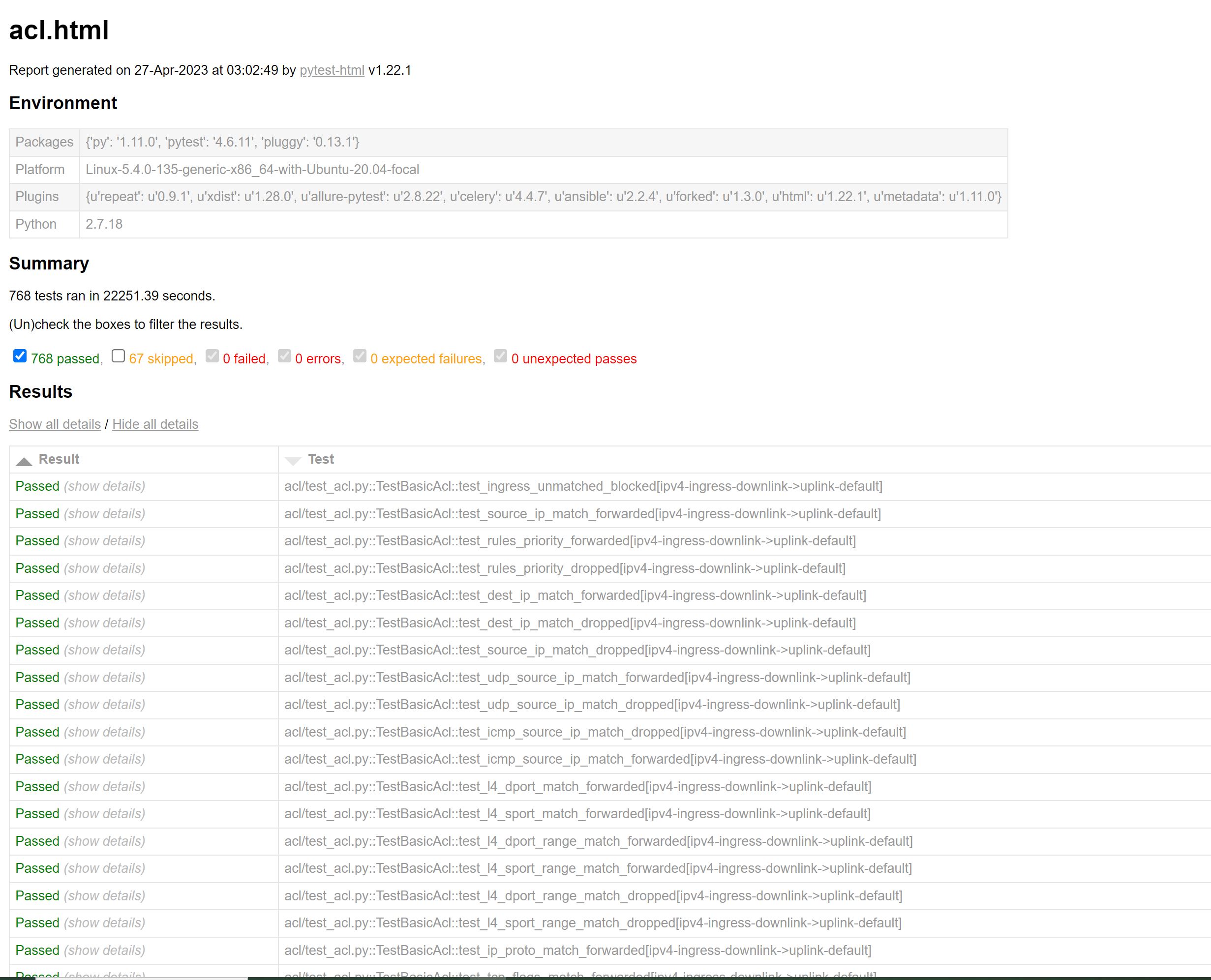
Task: Click the Test column sort arrow
Action: tap(293, 461)
